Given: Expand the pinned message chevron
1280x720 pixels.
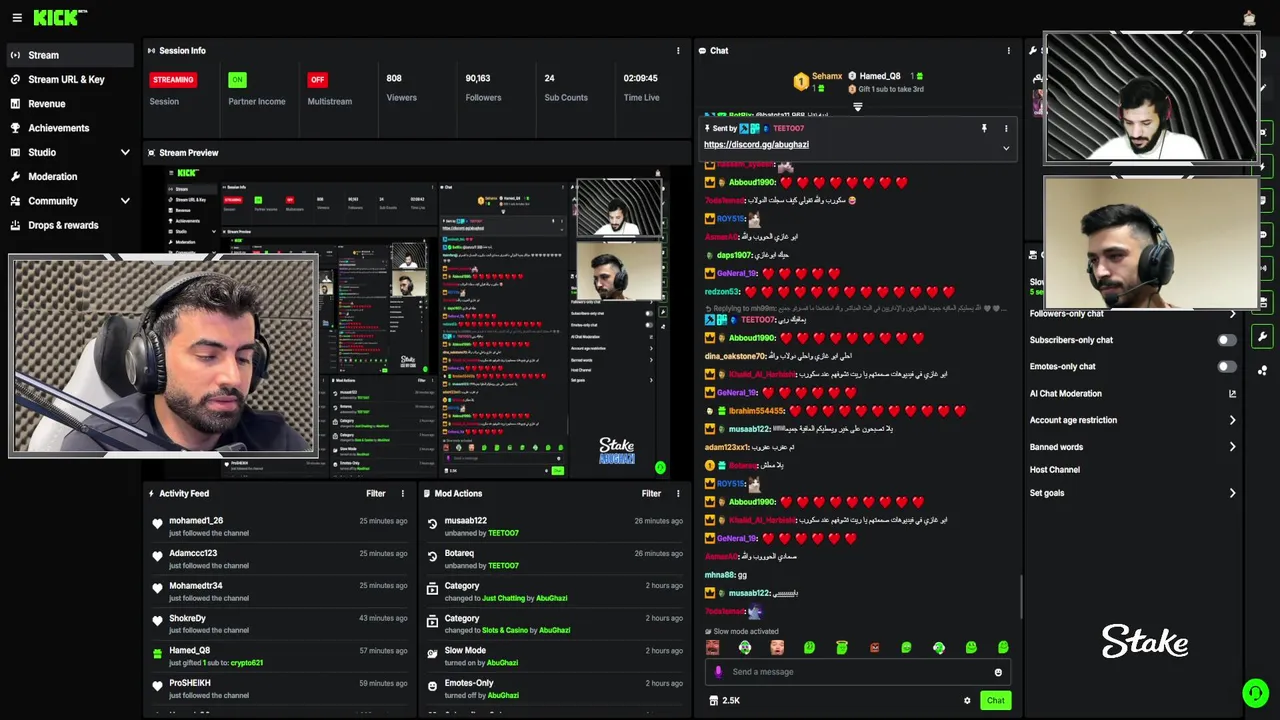Looking at the screenshot, I should (x=1006, y=148).
